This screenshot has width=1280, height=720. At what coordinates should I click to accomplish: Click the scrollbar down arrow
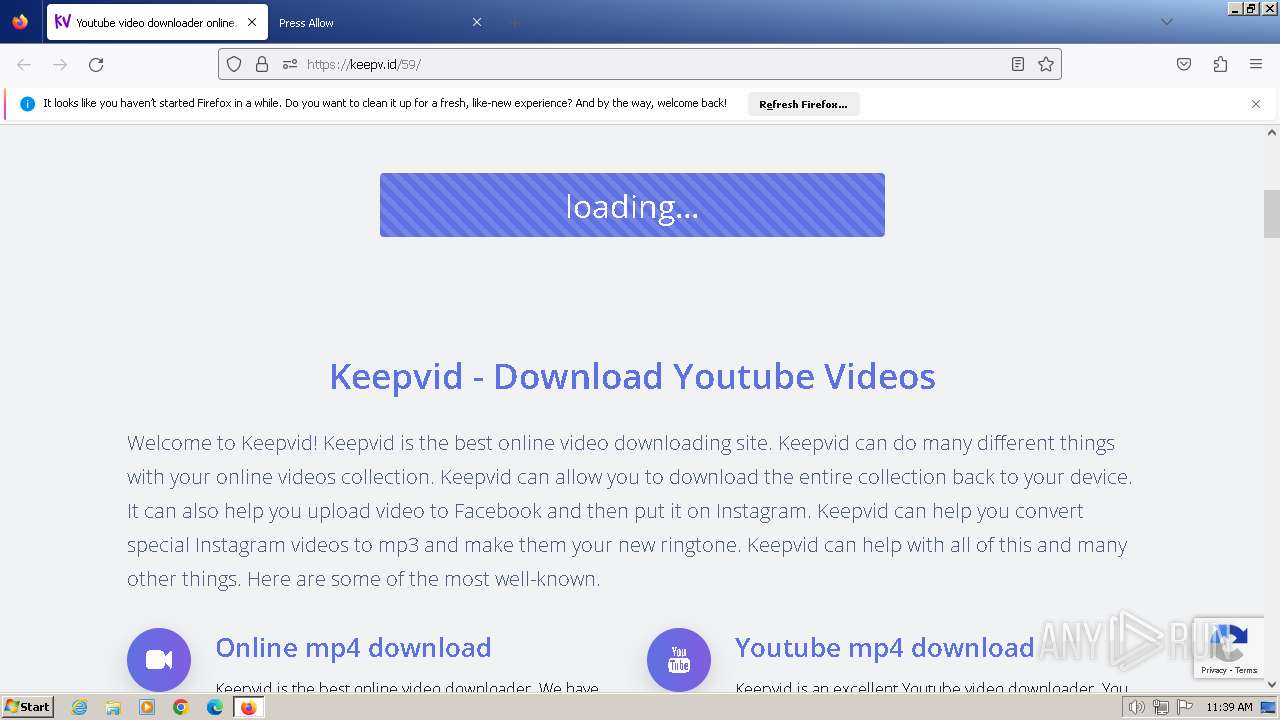coord(1272,684)
